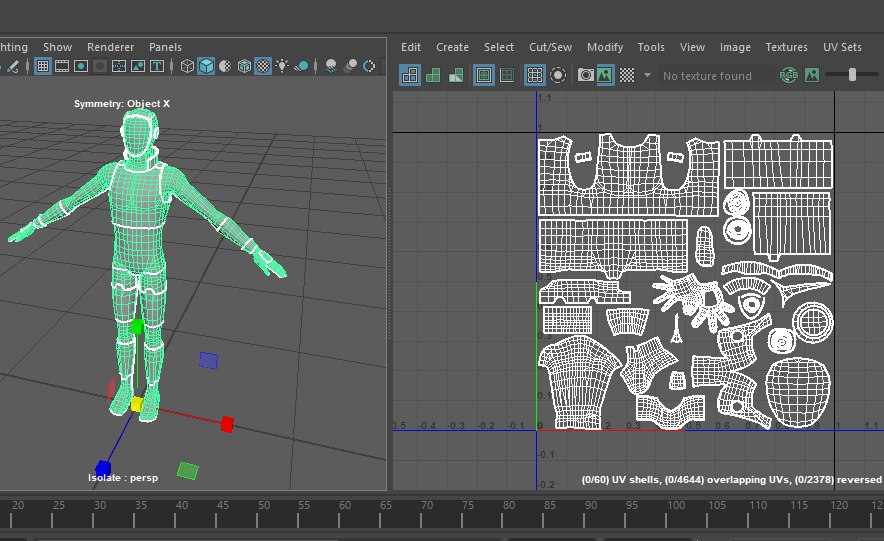Open the UV Editor View menu
Screen dimensions: 884x541
pyautogui.click(x=692, y=47)
